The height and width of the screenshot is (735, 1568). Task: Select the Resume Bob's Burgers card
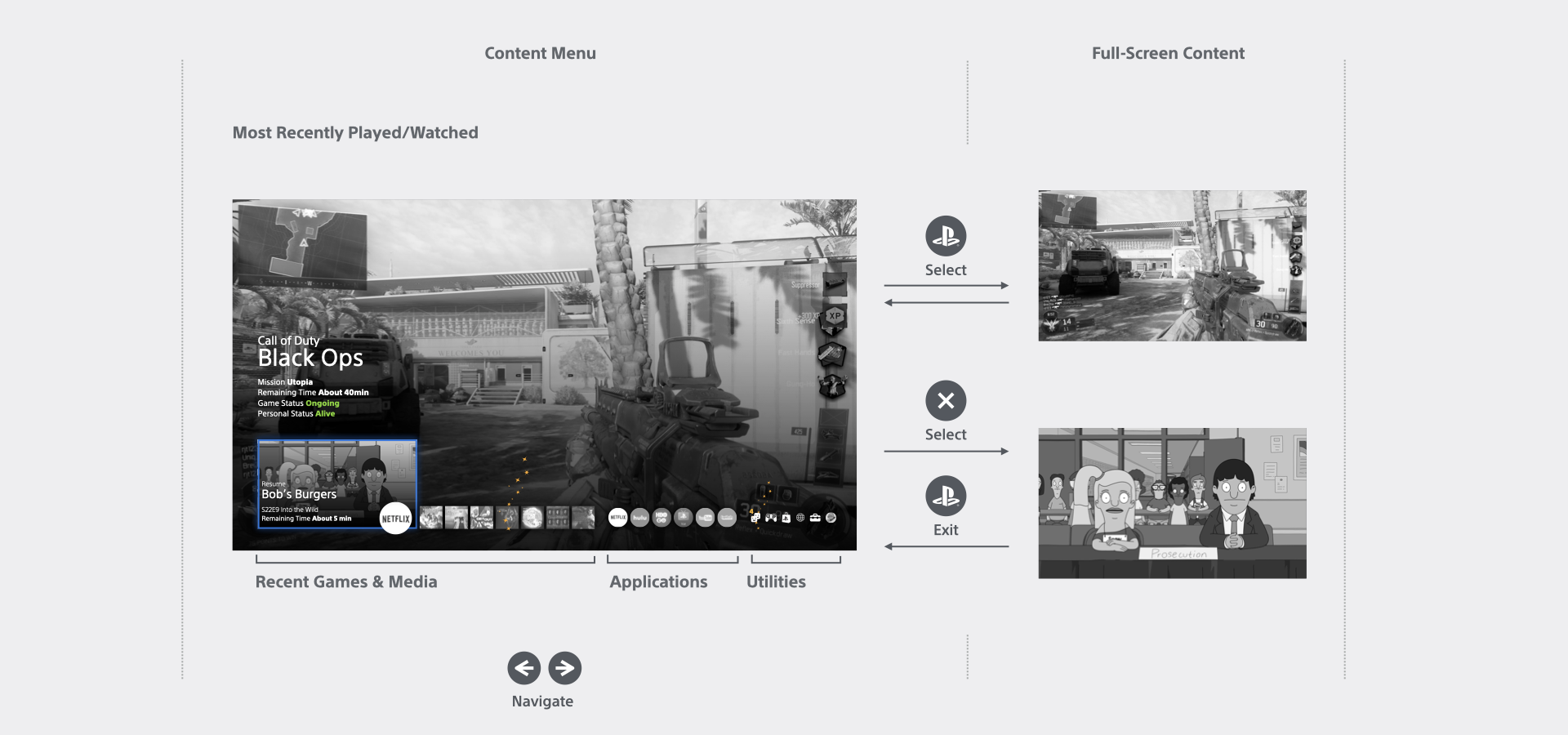(x=337, y=484)
